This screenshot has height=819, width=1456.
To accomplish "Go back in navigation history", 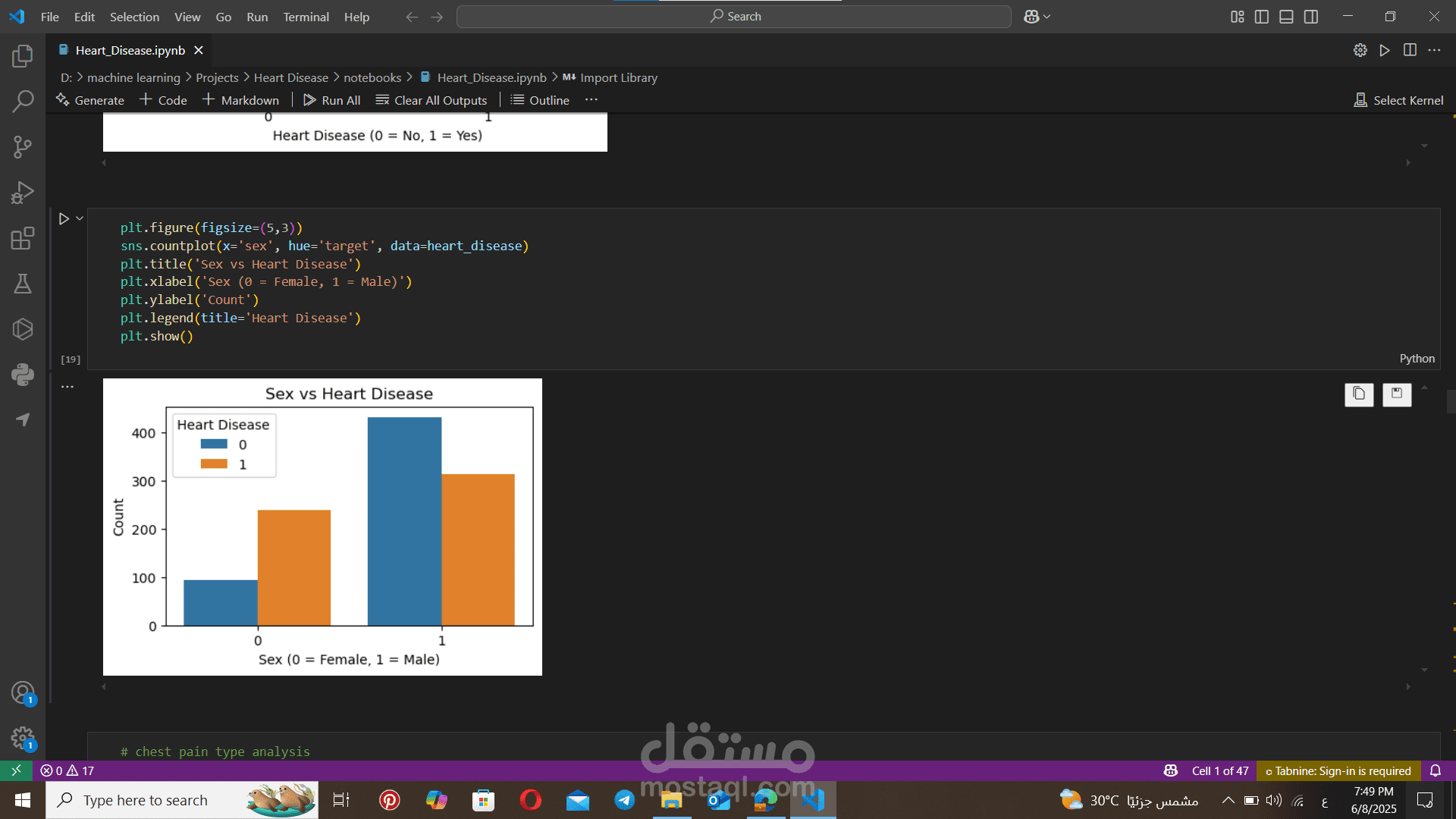I will pyautogui.click(x=412, y=17).
